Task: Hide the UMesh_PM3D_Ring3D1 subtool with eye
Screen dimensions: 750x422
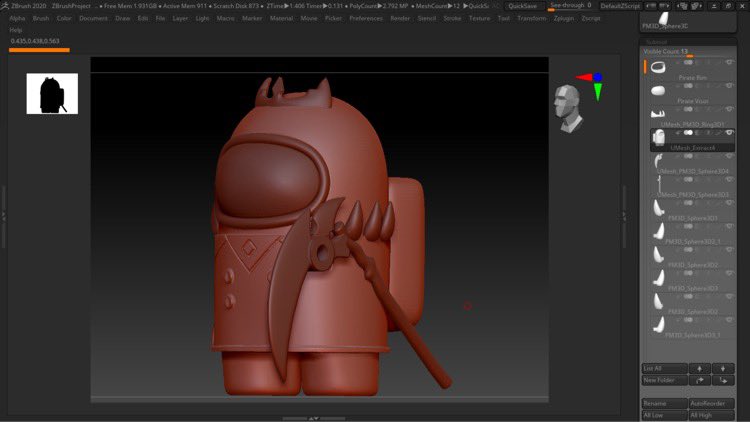Action: point(729,110)
